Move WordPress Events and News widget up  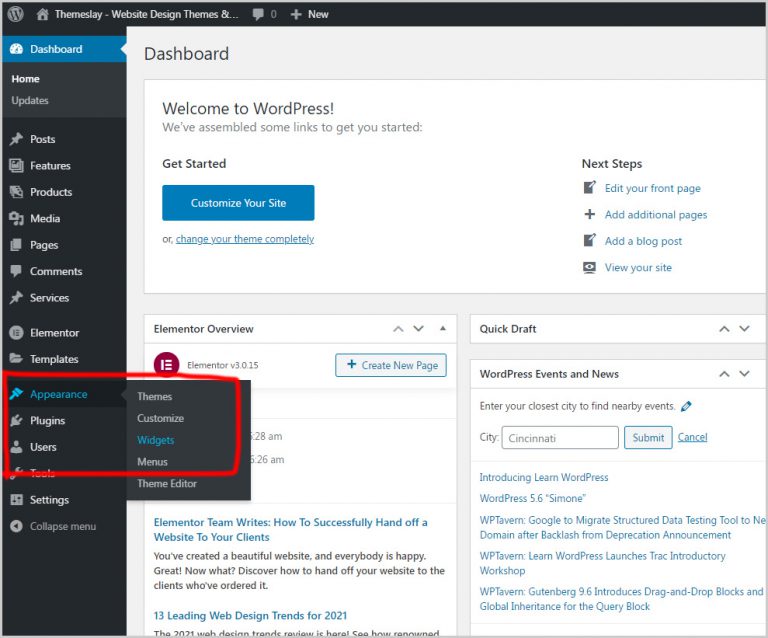pos(724,374)
